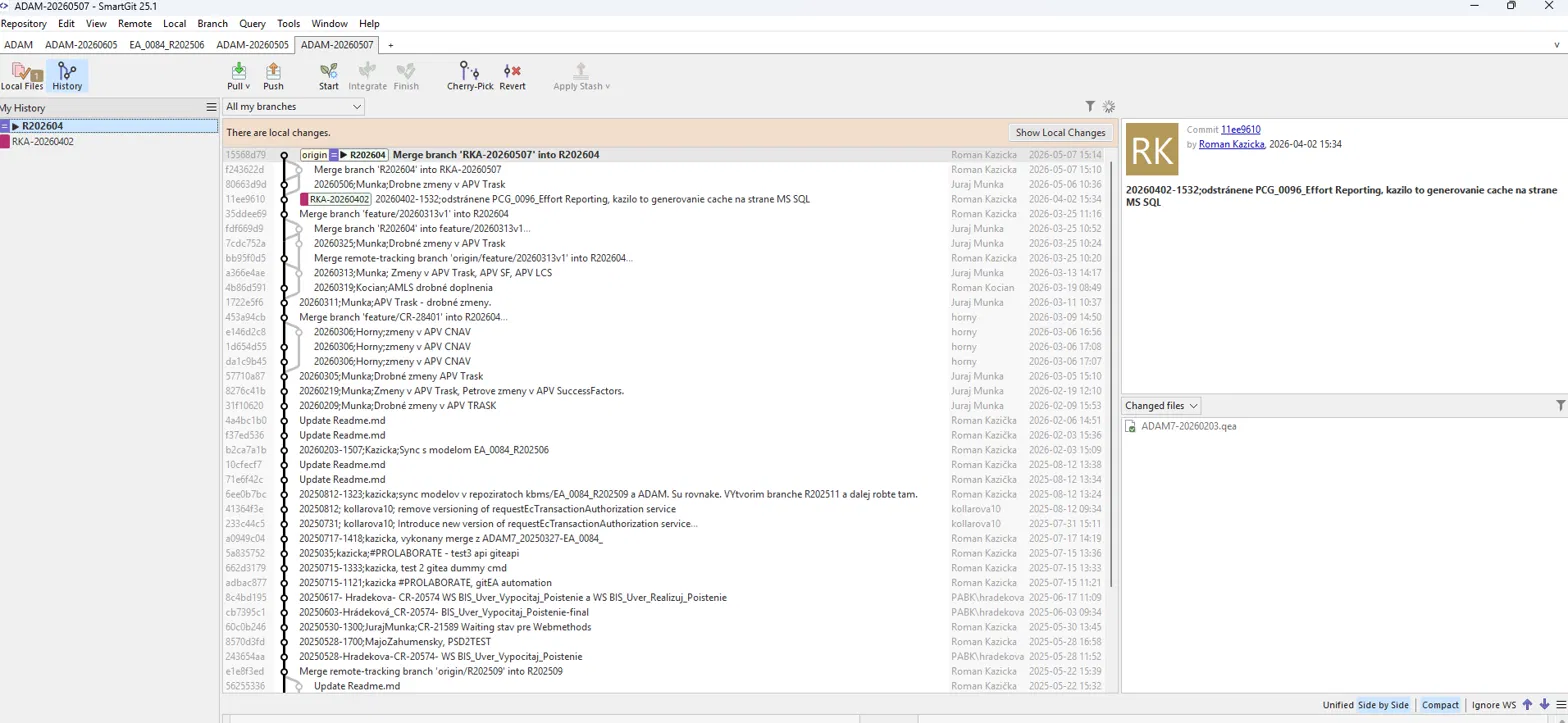Switch to the ADAM repository tab

(19, 45)
